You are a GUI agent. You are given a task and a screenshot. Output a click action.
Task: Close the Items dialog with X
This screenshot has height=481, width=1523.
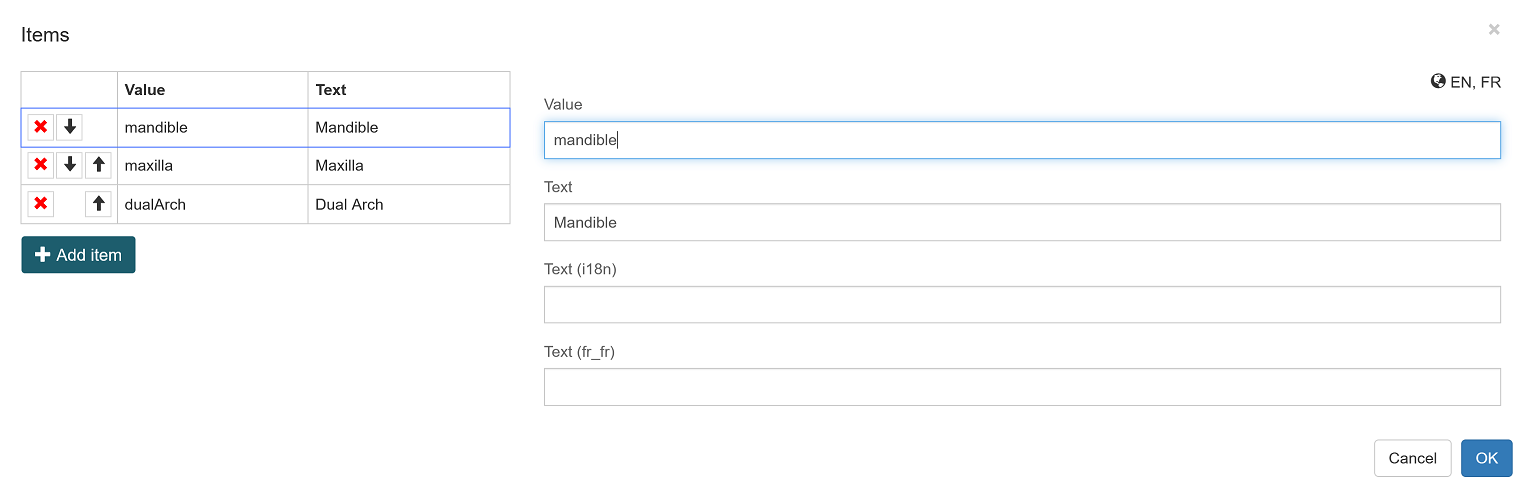pyautogui.click(x=1494, y=30)
